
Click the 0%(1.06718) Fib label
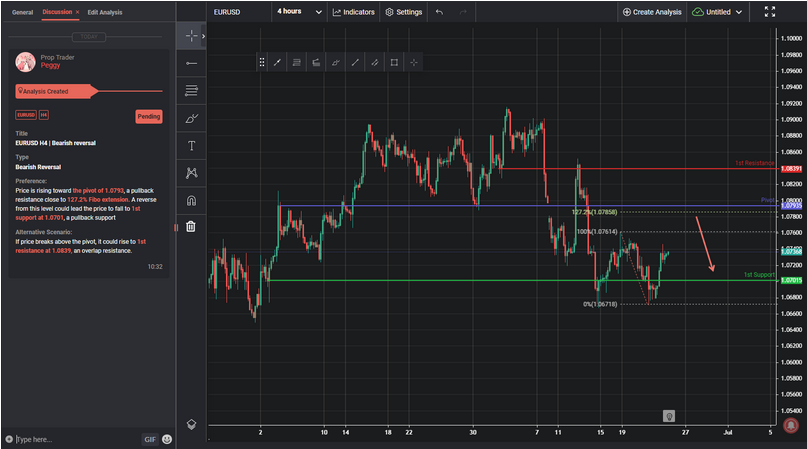point(600,304)
